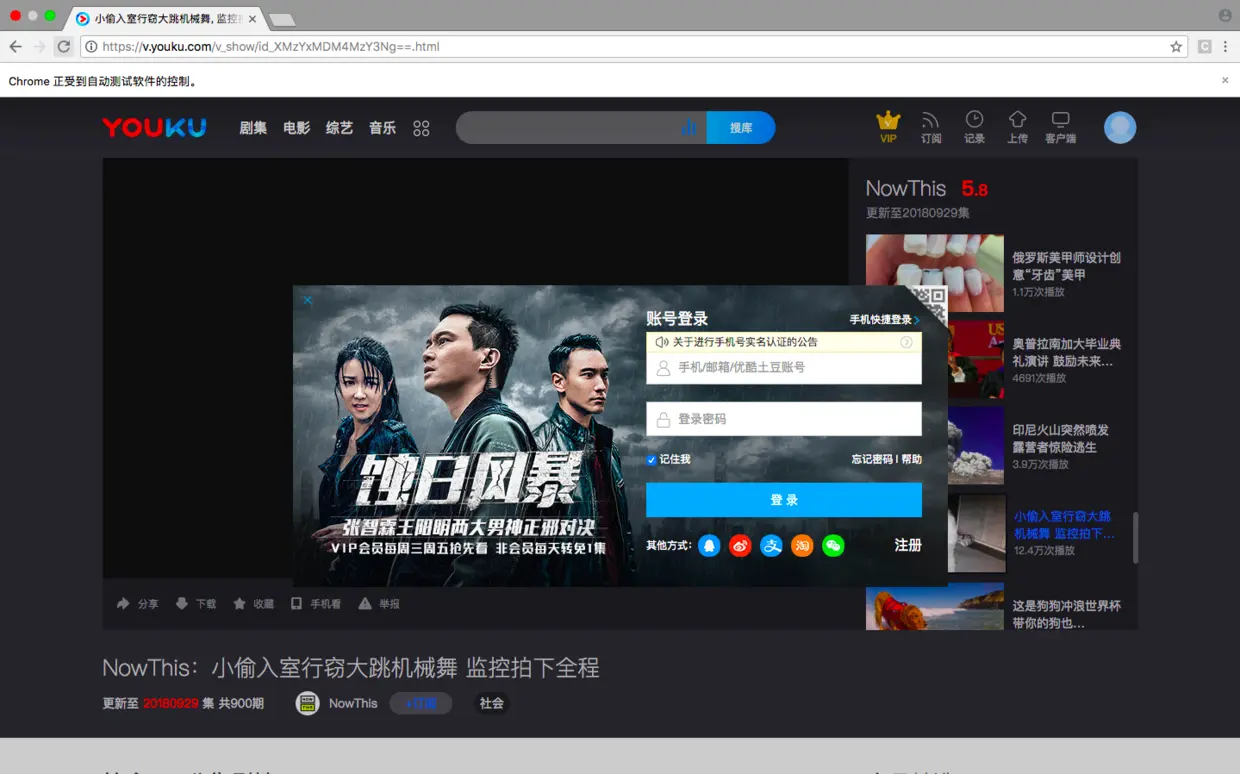Image resolution: width=1240 pixels, height=774 pixels.
Task: Click the announcement help question icon
Action: pos(906,342)
